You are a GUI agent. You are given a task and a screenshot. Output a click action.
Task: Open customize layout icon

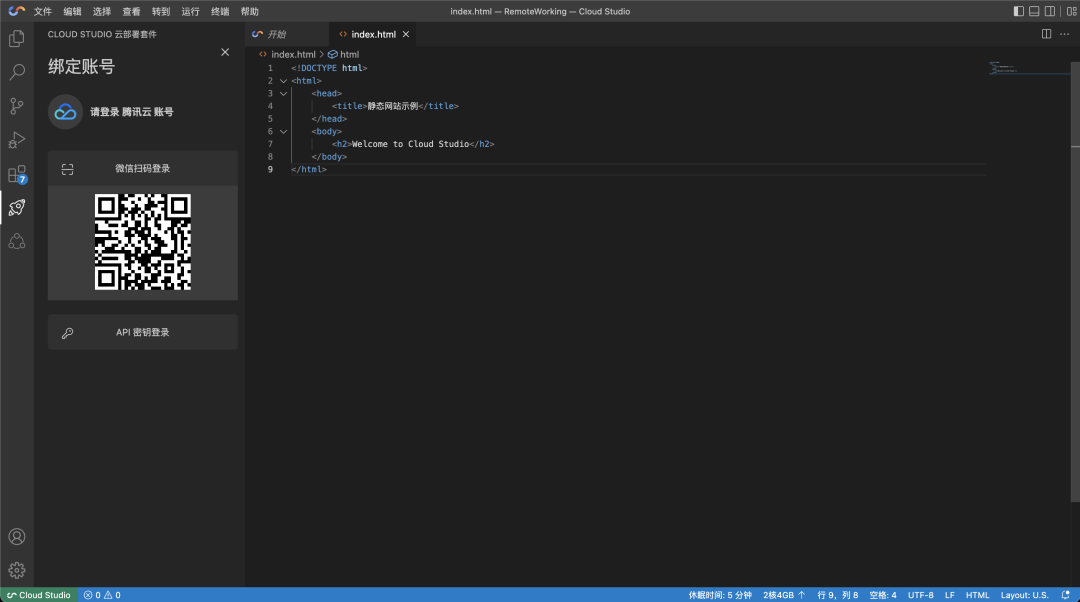click(x=1072, y=11)
